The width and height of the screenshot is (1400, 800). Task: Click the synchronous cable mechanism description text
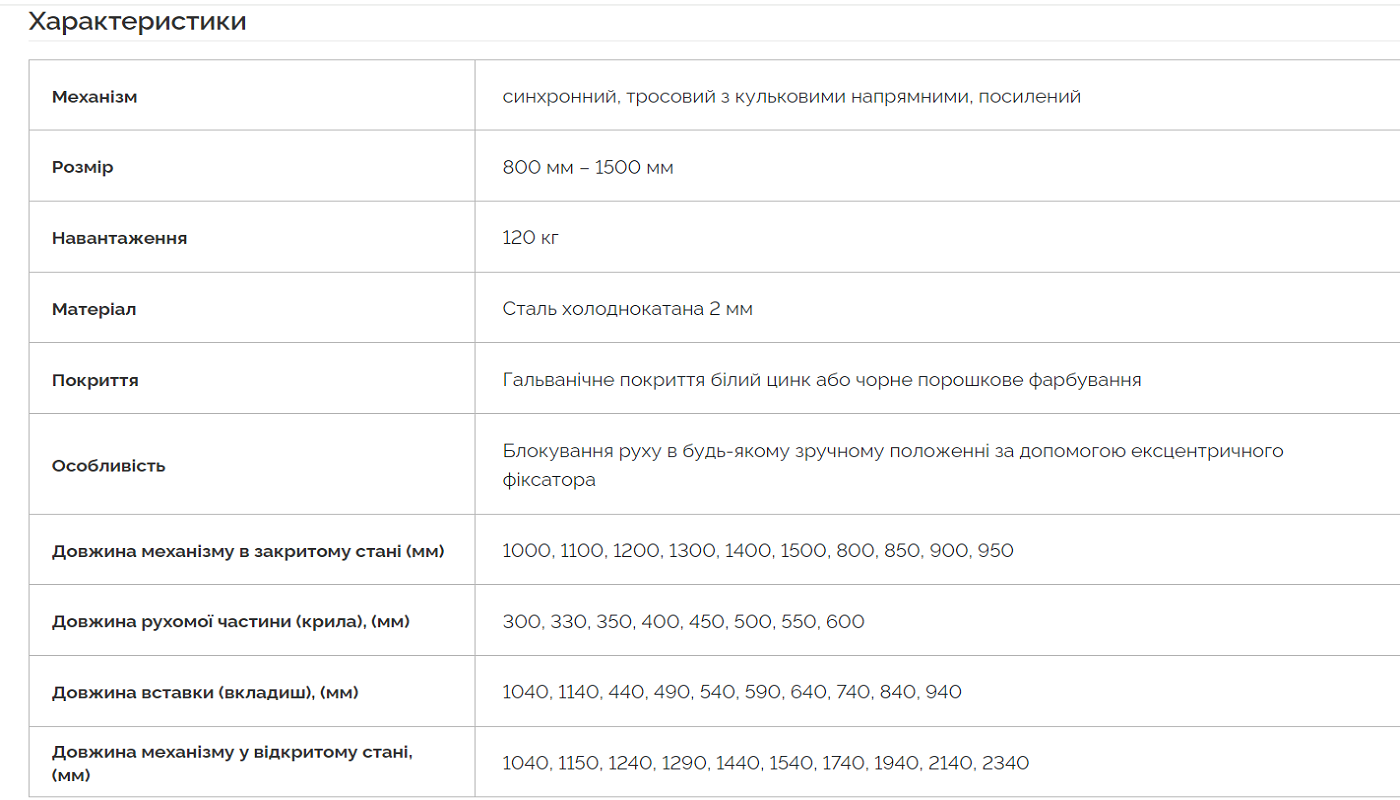[792, 97]
